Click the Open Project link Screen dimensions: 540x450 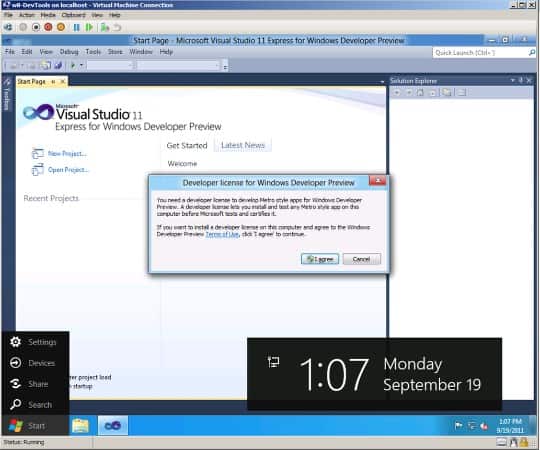(x=68, y=170)
